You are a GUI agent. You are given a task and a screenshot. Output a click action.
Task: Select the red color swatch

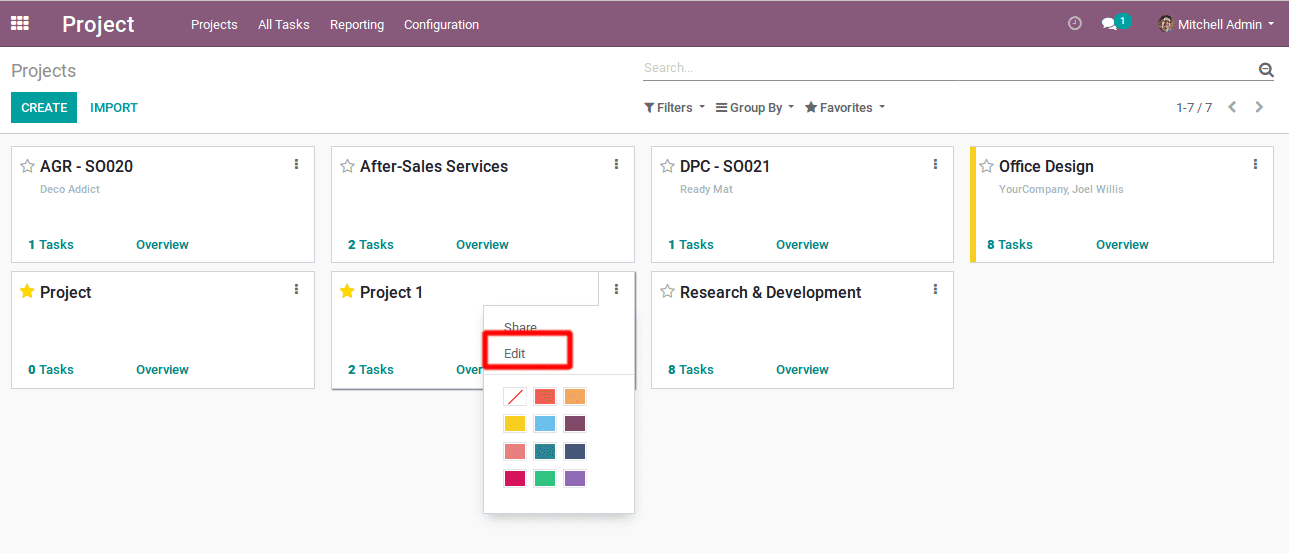point(545,397)
